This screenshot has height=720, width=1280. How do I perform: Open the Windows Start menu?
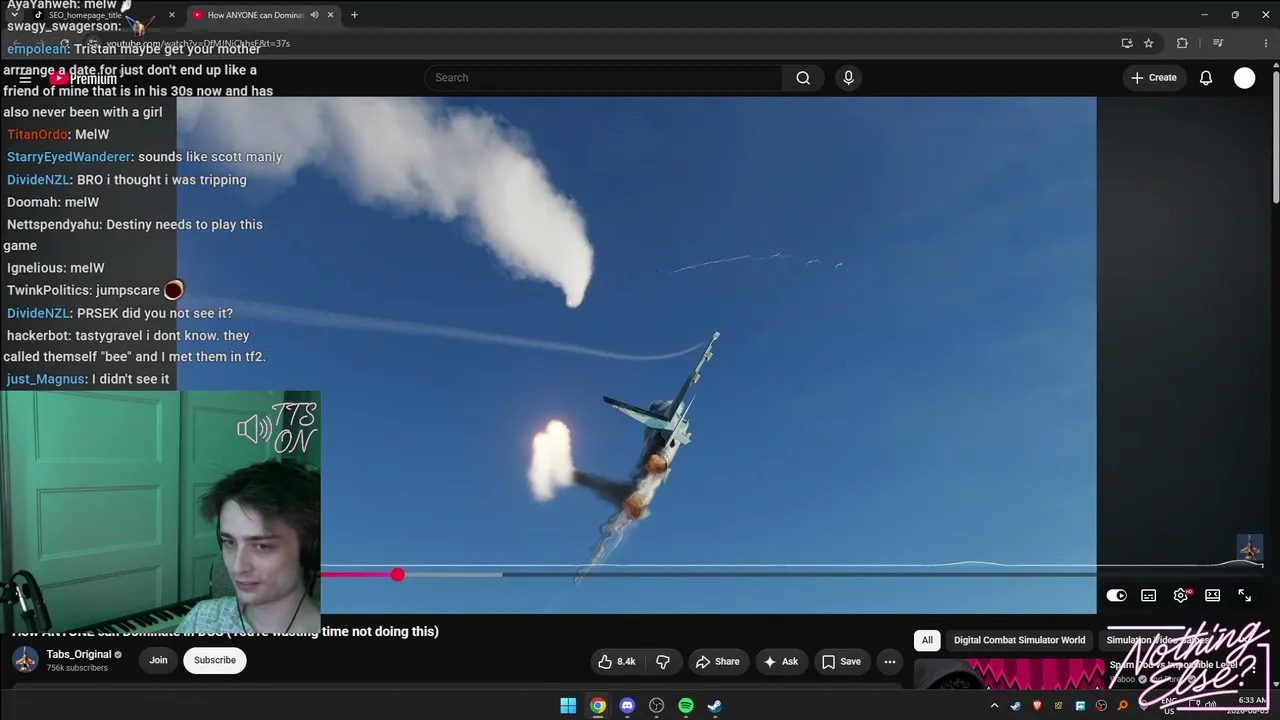[568, 706]
